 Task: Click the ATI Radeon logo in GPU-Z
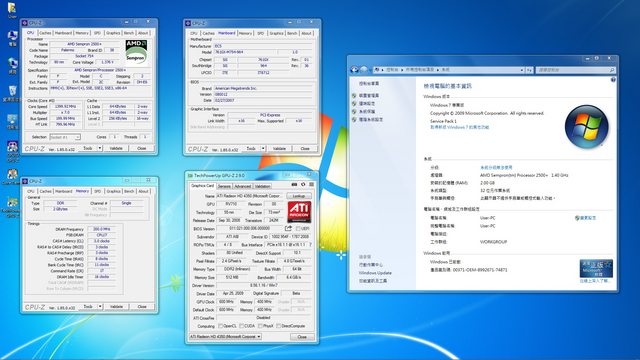299,212
